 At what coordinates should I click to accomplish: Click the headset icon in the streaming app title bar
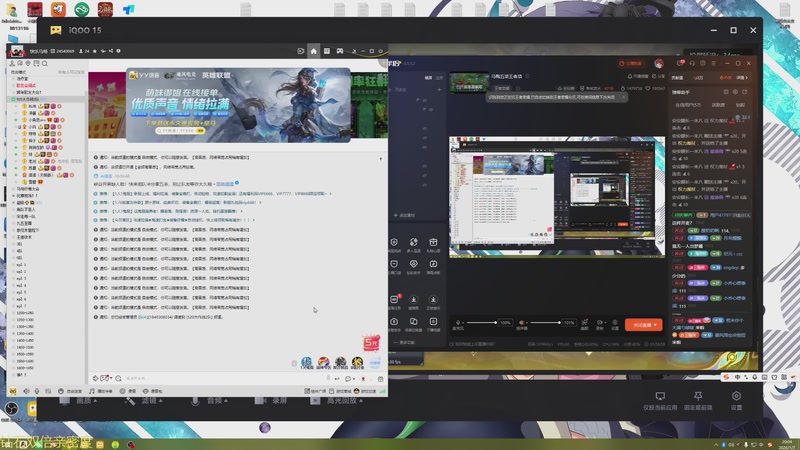[x=692, y=63]
